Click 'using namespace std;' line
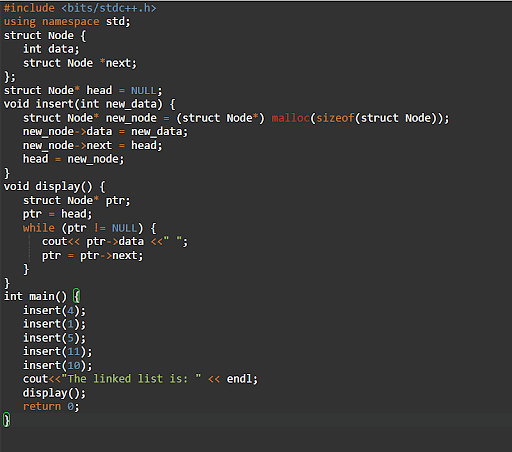 (x=67, y=22)
